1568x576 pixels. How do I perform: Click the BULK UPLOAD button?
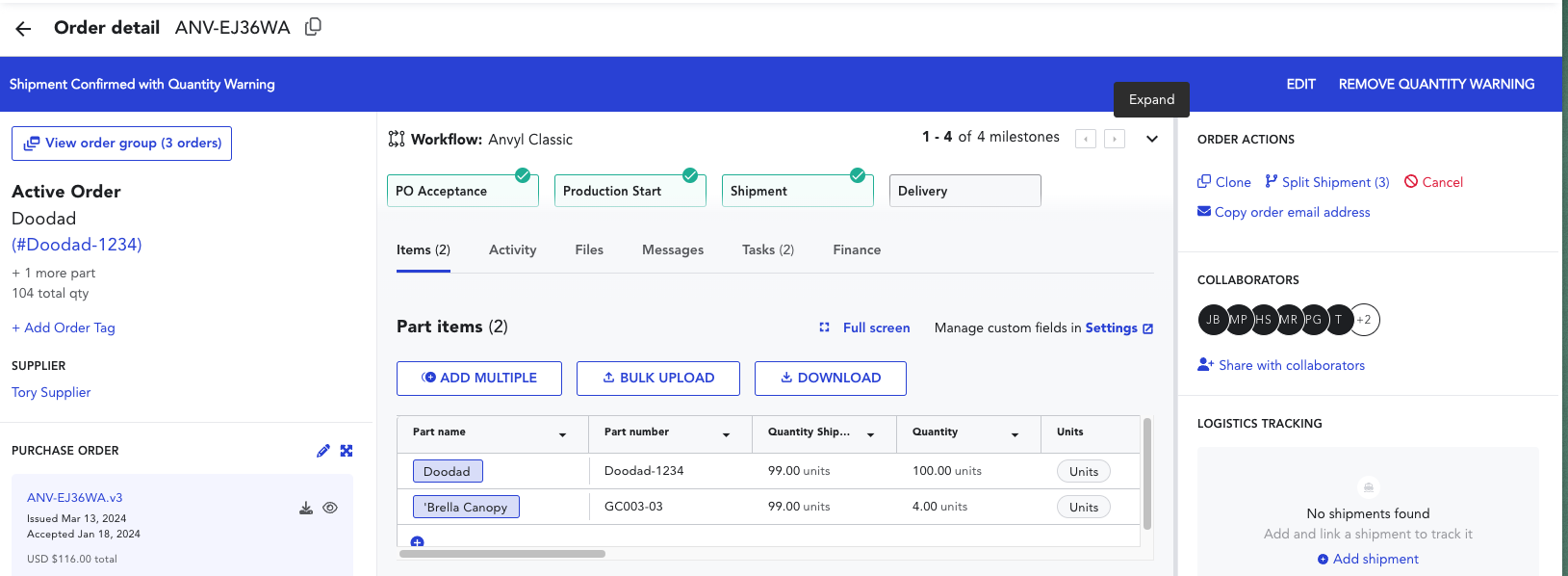[x=658, y=379]
